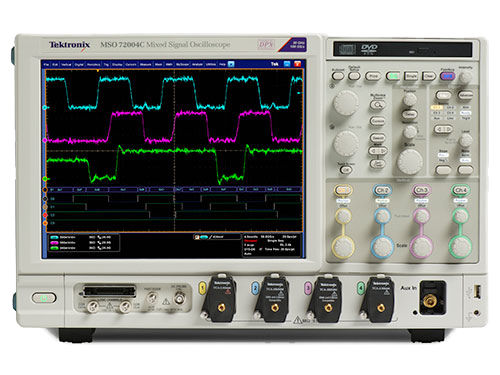
Task: Click the cyan channel readout badge
Action: [54, 238]
